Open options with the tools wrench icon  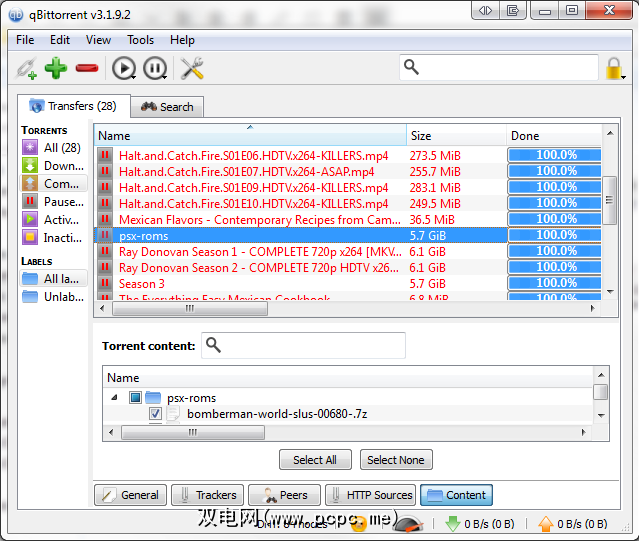click(x=192, y=68)
